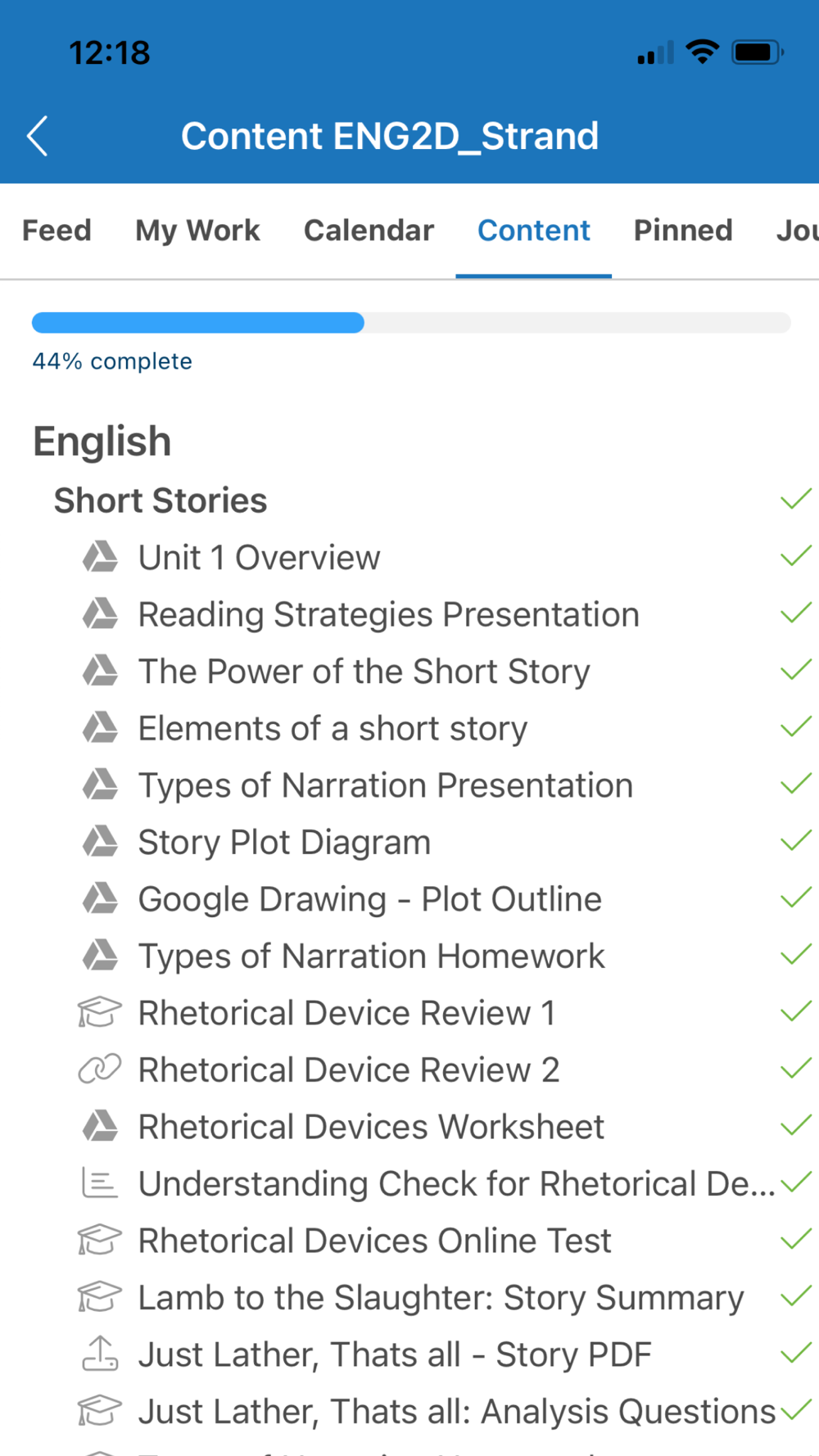Click the Google Drive icon beside Unit 1 Overview

[x=100, y=558]
